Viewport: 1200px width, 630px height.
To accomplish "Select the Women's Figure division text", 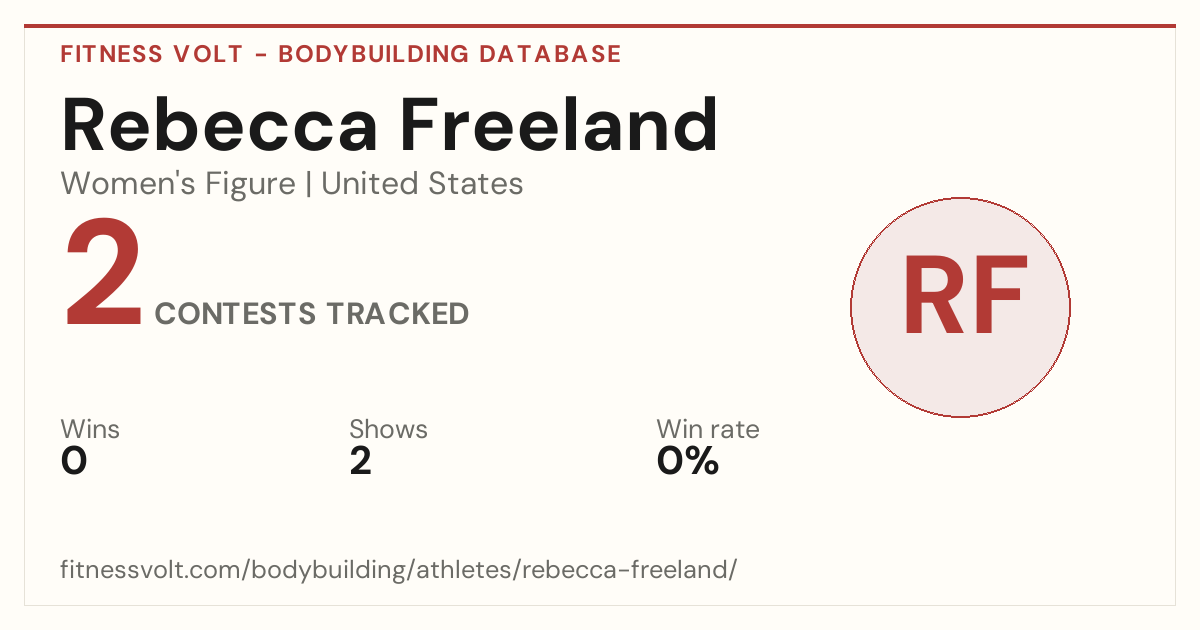I will pos(178,184).
